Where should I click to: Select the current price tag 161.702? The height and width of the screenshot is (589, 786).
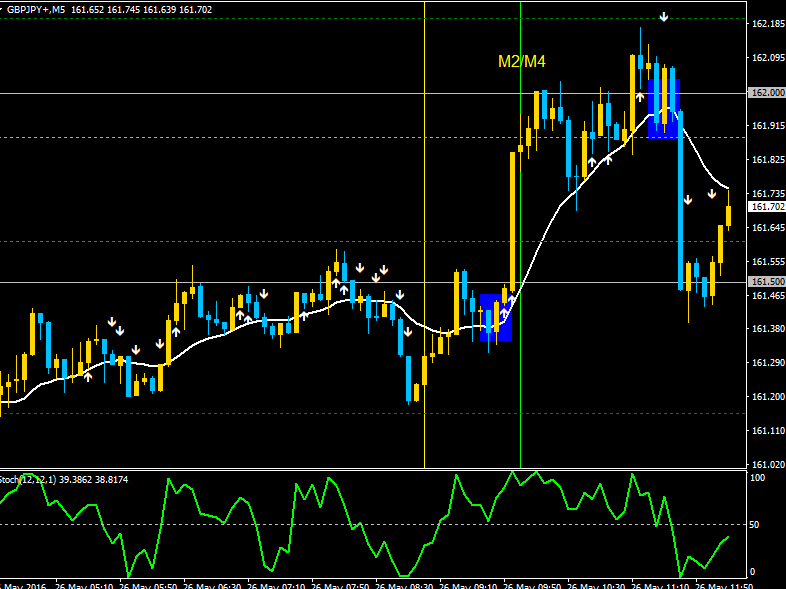(x=766, y=207)
